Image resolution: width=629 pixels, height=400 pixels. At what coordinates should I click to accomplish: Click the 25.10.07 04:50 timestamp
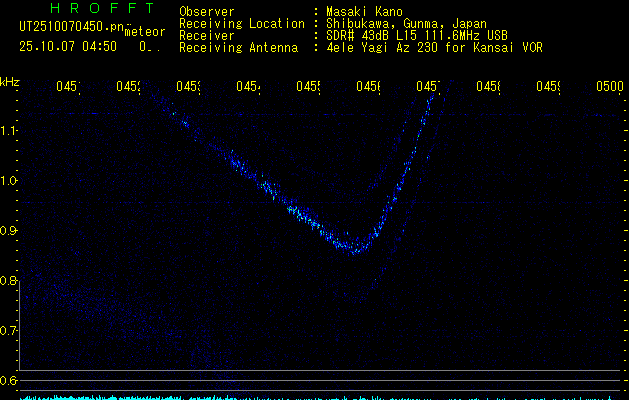pyautogui.click(x=68, y=46)
